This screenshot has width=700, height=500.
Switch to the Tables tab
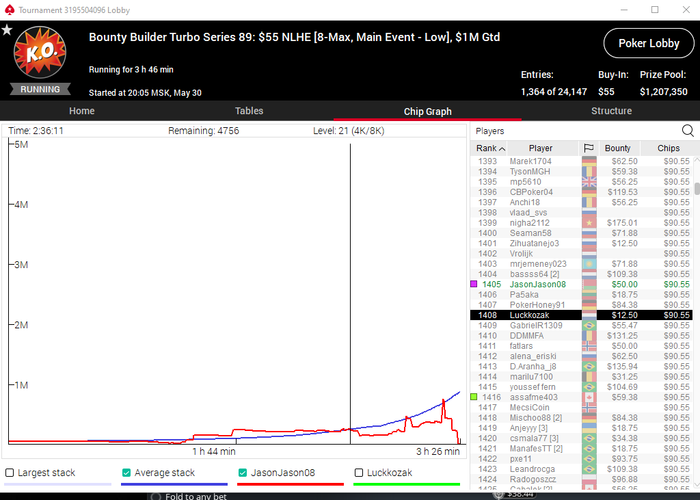click(249, 111)
